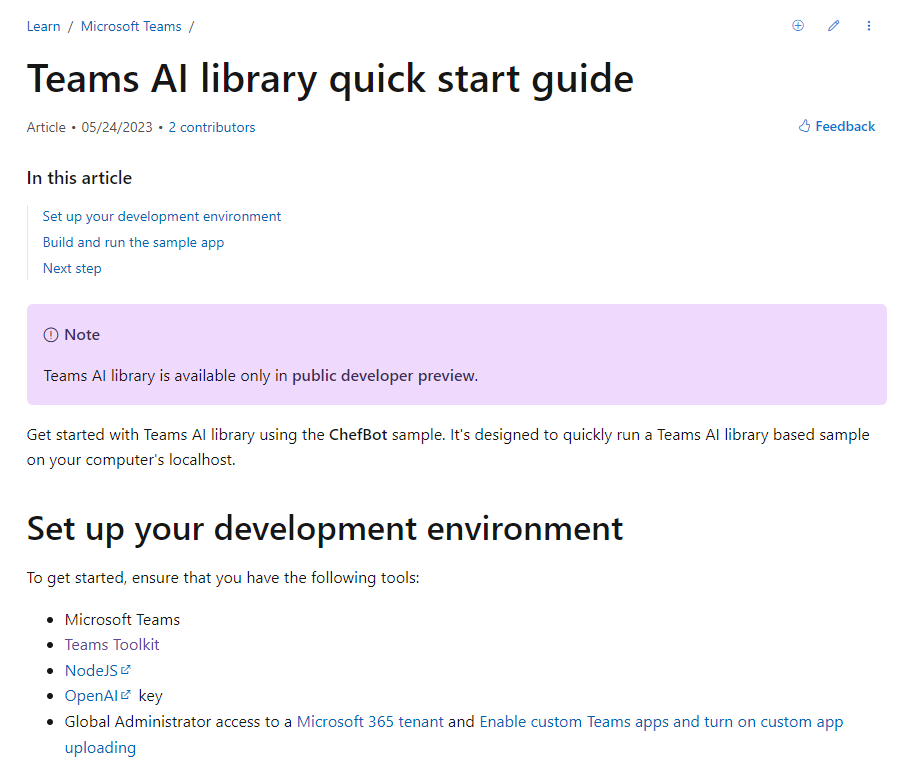Click the Note info icon
The width and height of the screenshot is (921, 775).
click(51, 335)
